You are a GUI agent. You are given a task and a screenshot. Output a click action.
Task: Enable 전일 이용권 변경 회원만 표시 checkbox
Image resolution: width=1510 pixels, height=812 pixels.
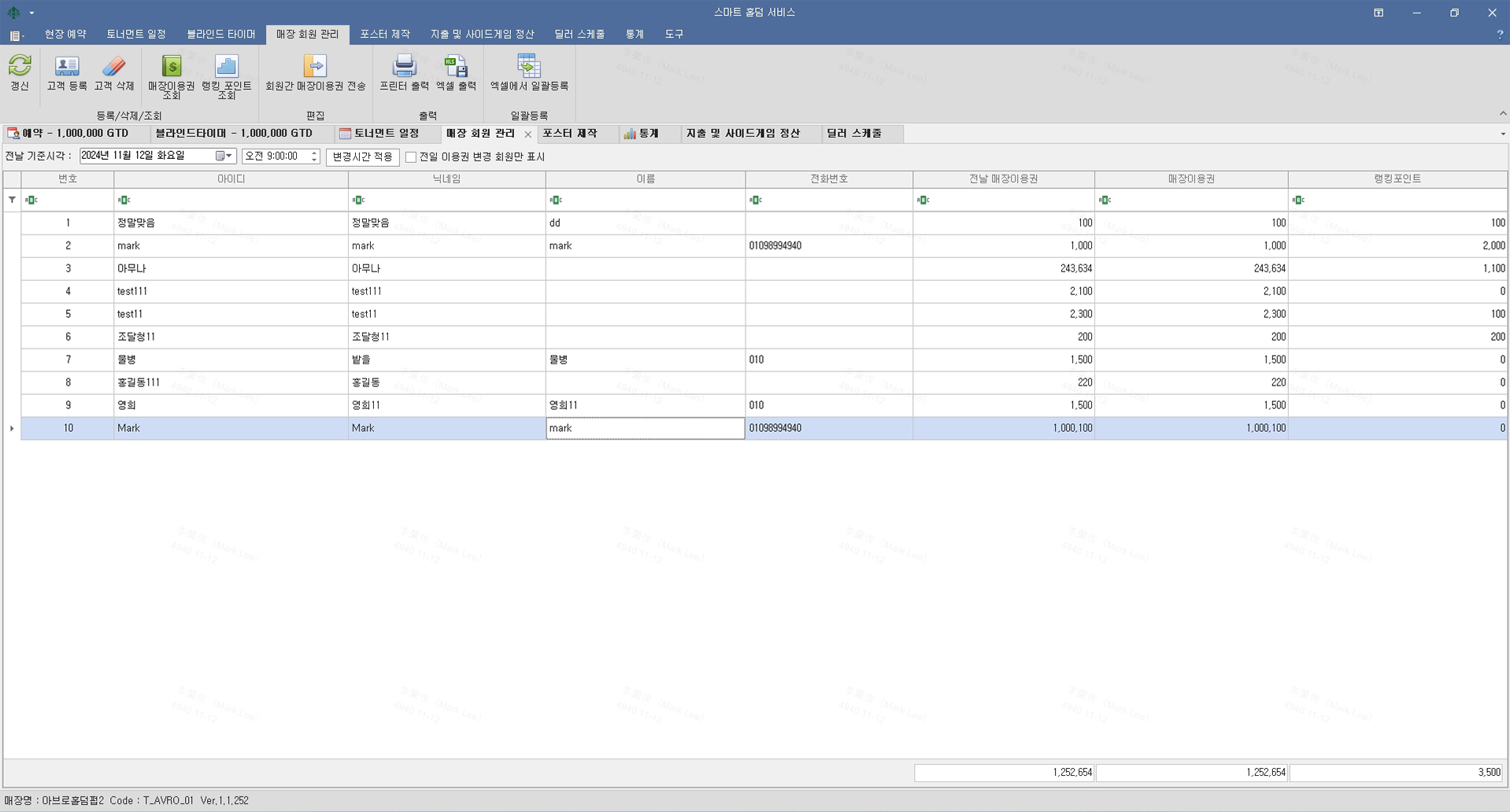click(x=411, y=157)
